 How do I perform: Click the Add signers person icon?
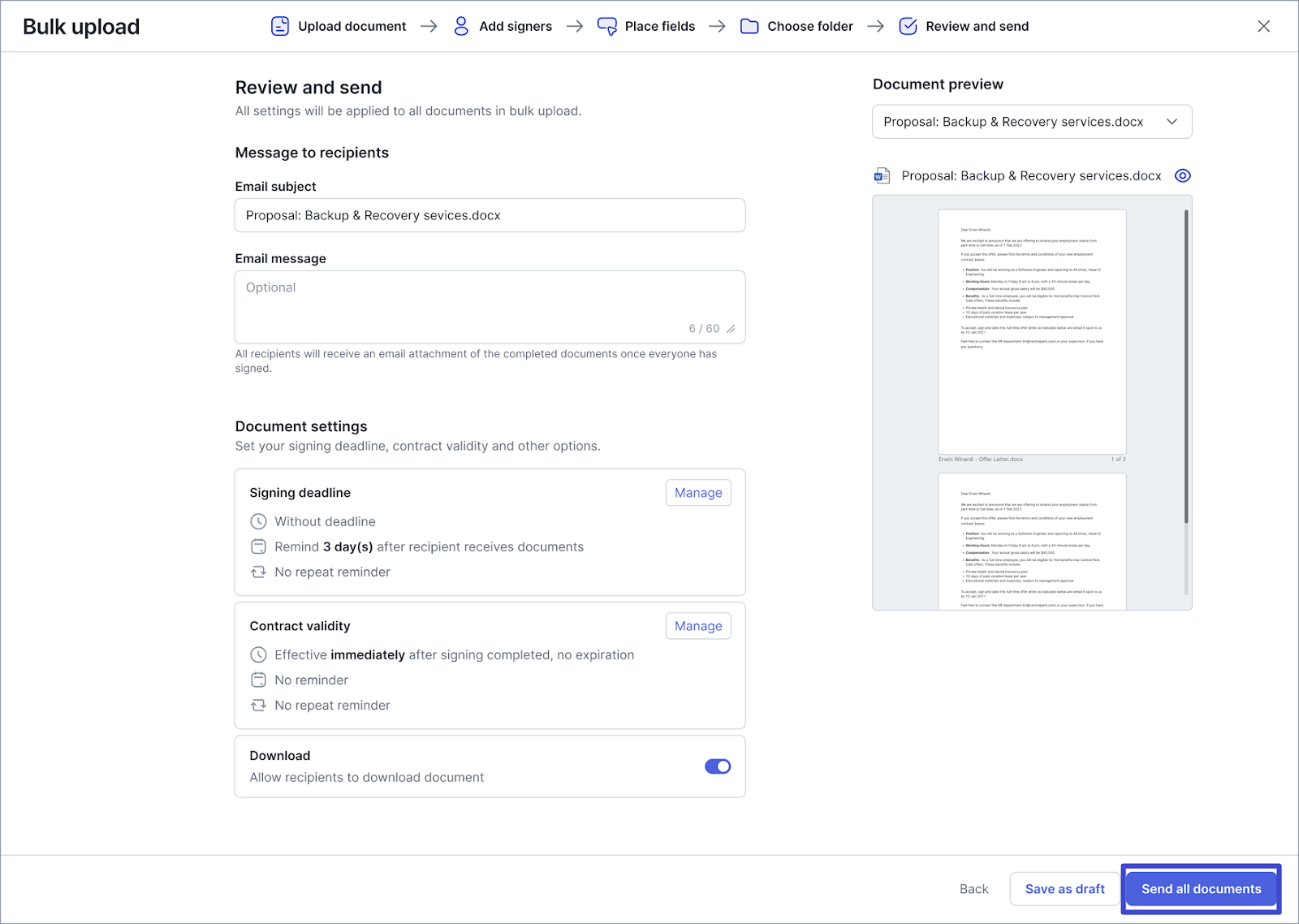[x=461, y=26]
